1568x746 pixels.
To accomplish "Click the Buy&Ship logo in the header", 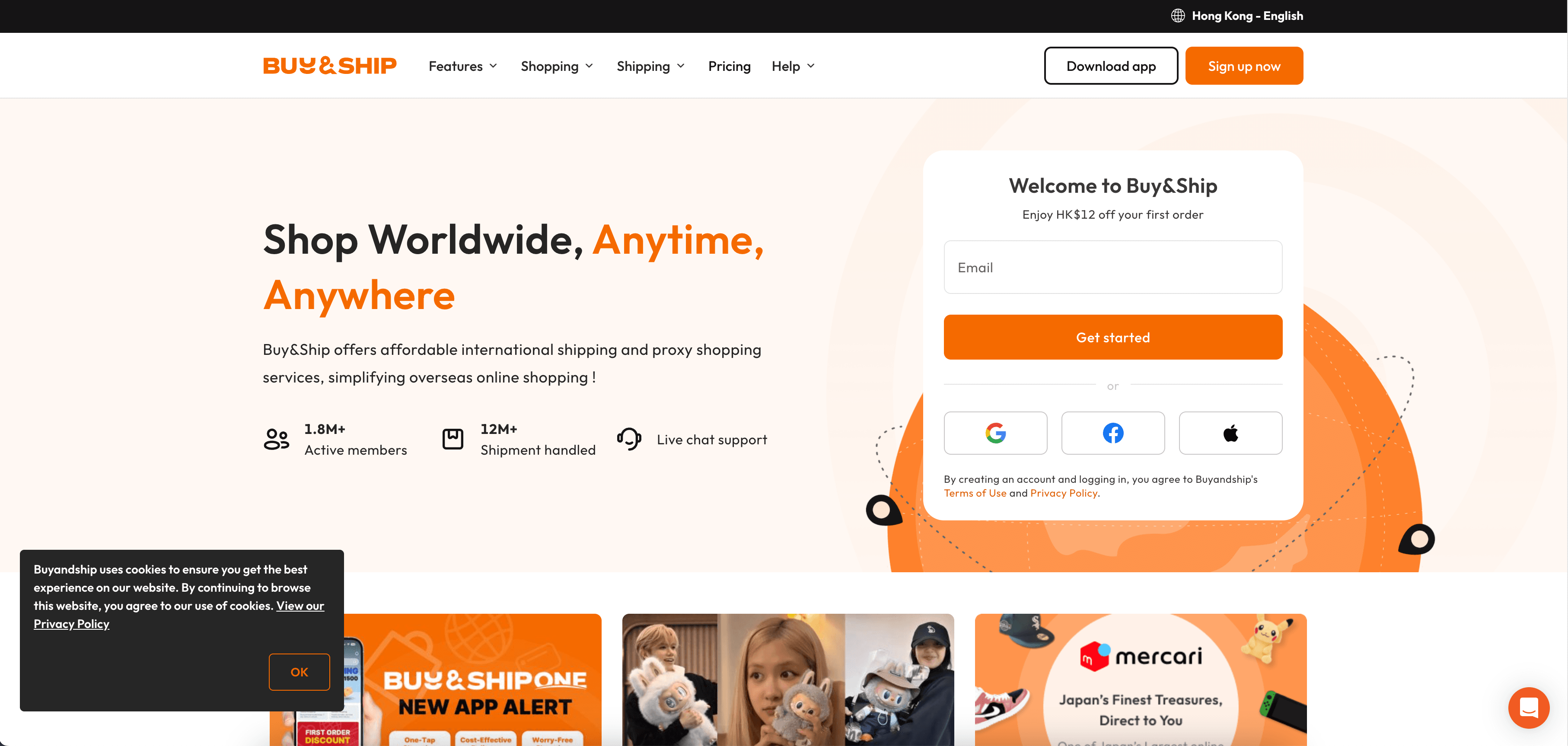I will [x=329, y=66].
